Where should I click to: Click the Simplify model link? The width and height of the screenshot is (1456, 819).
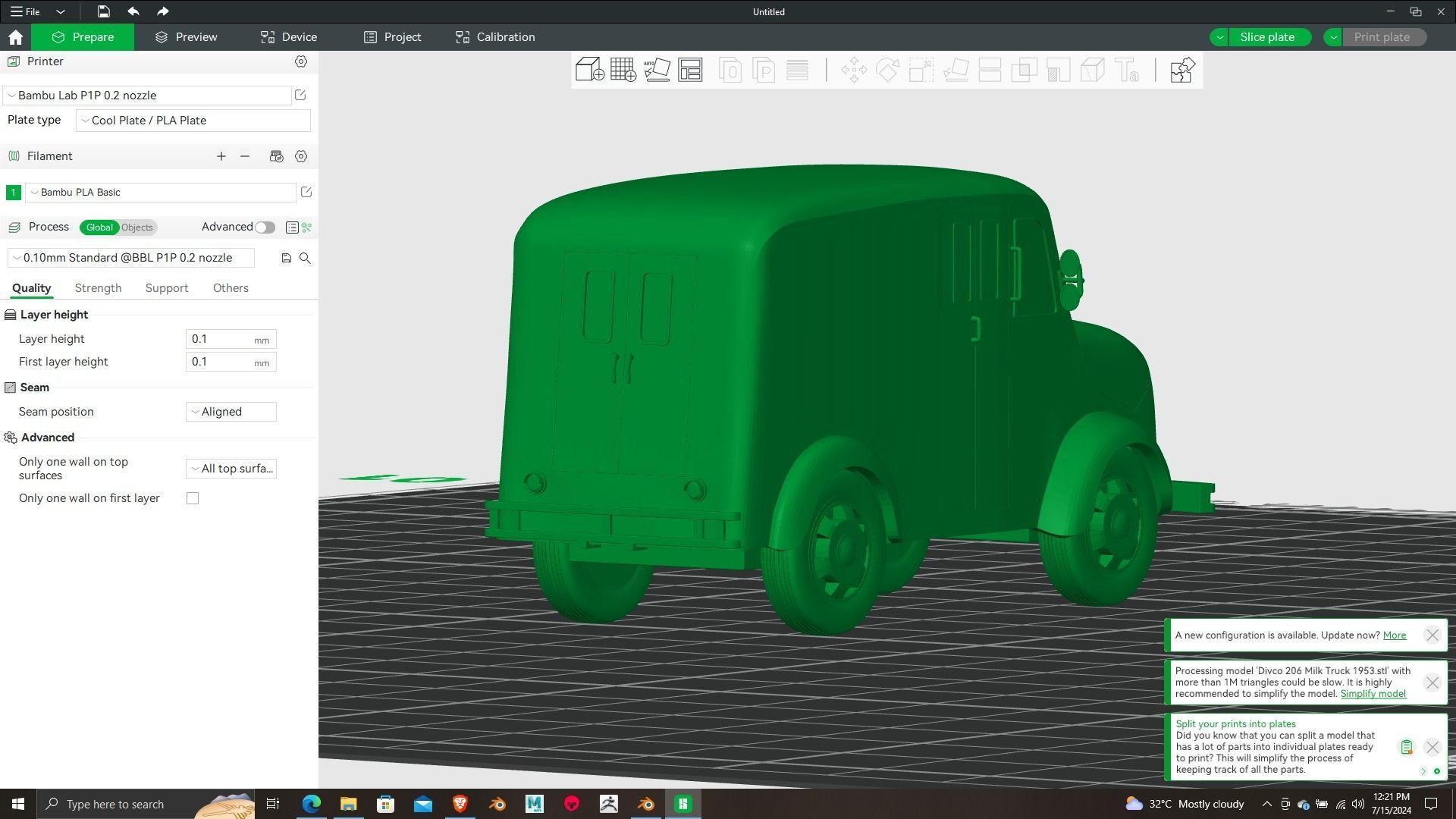1373,694
